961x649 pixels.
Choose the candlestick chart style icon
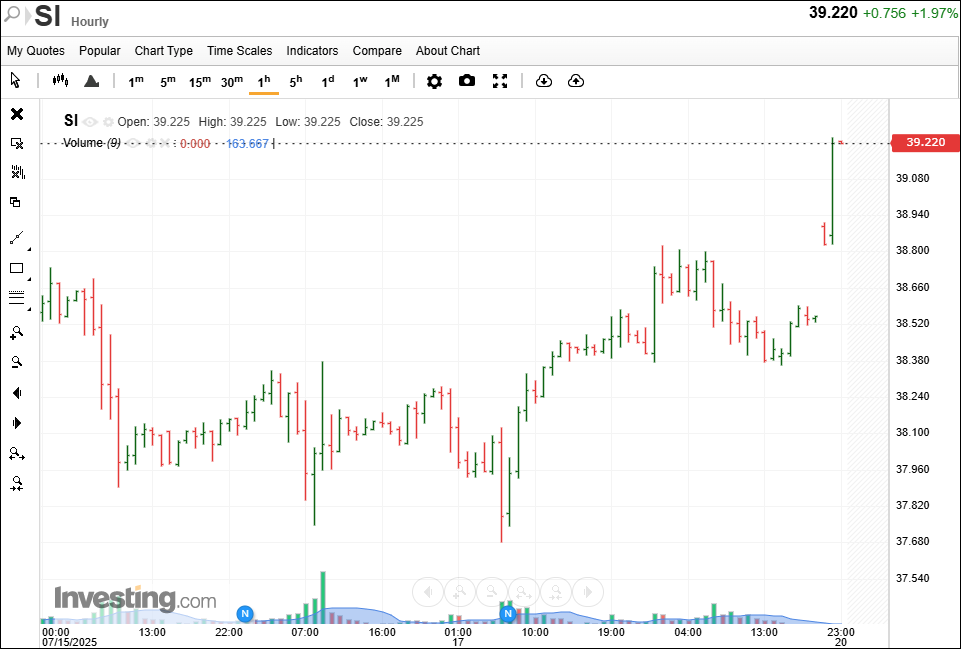tap(60, 80)
